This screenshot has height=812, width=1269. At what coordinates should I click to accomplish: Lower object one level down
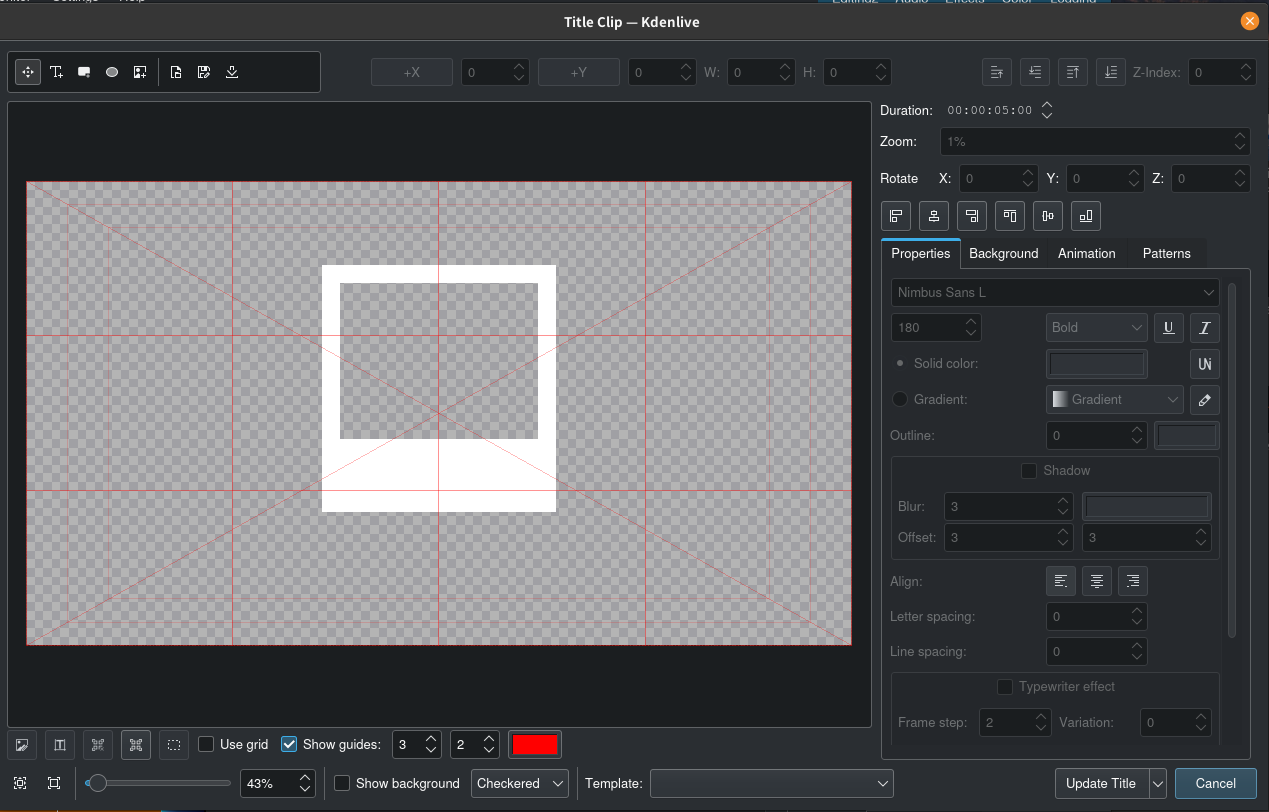point(1035,72)
